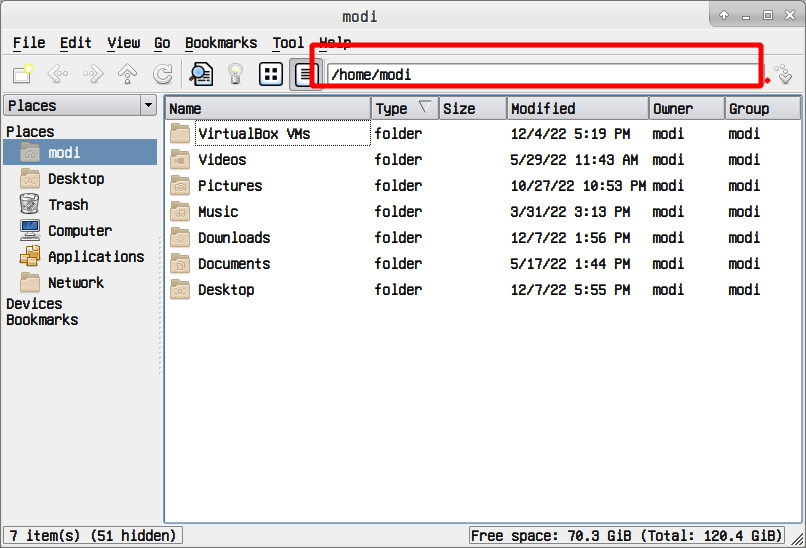Select the Videos folder icon

[x=180, y=160]
